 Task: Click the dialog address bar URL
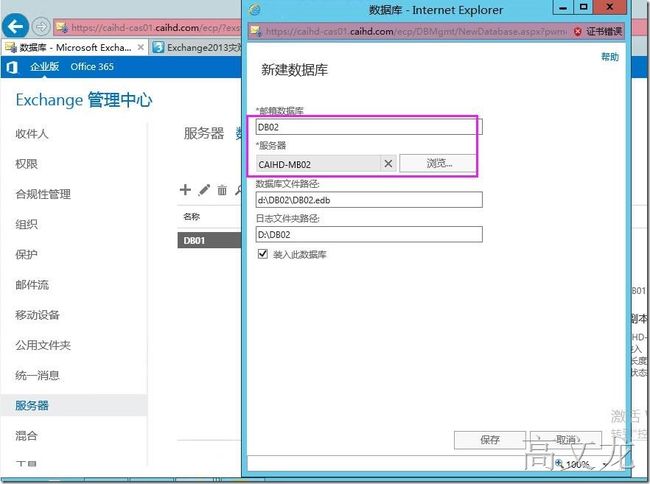click(416, 31)
